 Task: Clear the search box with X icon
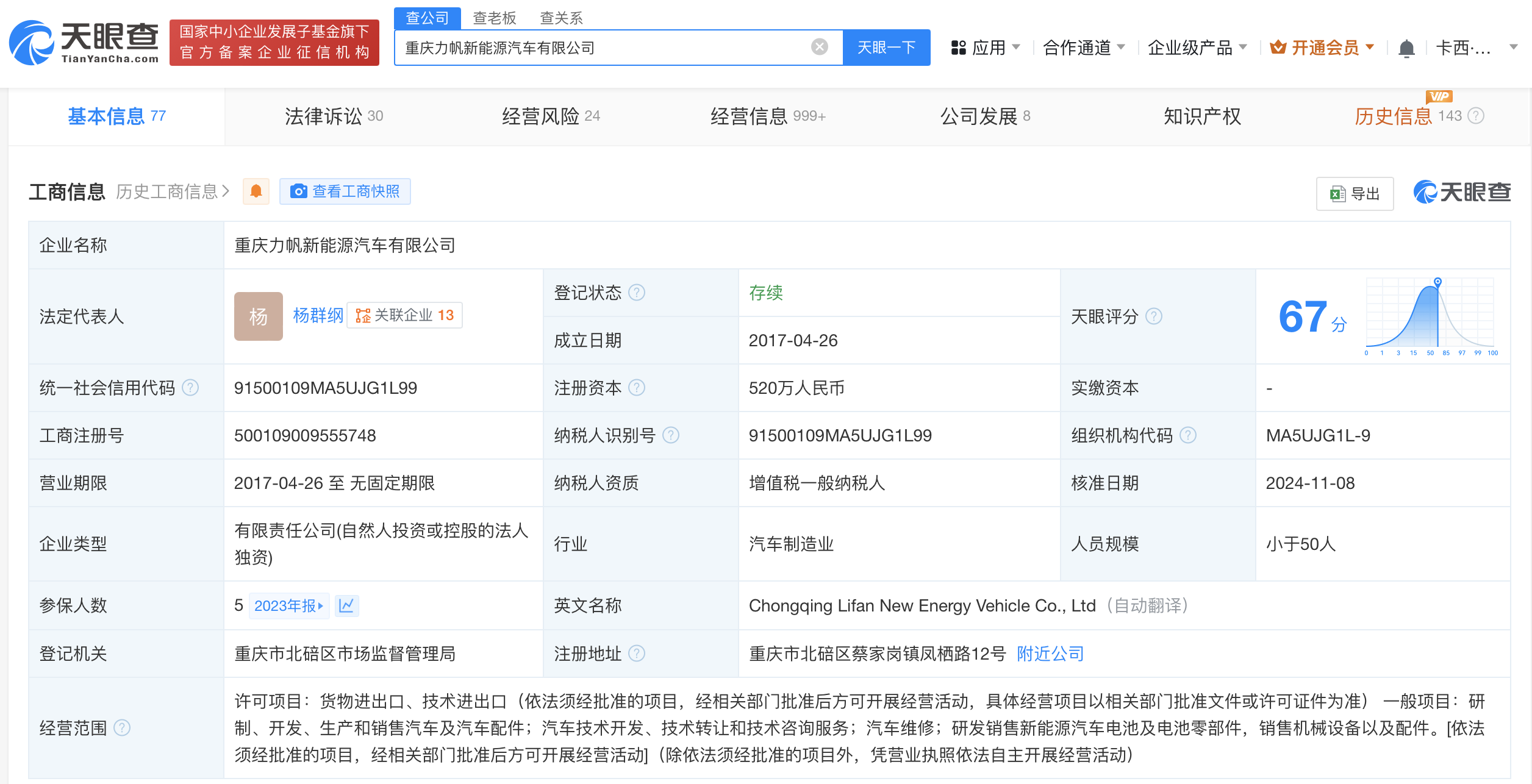pos(819,47)
